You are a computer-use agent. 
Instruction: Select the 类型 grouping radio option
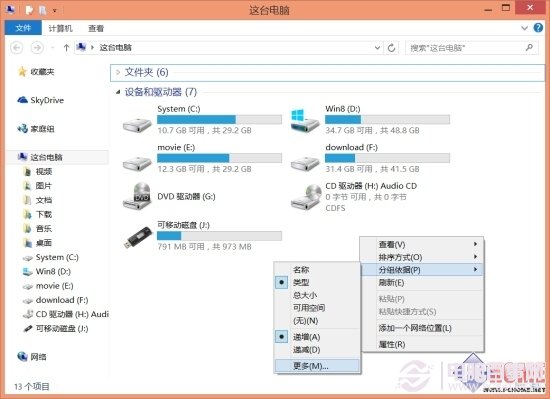coord(282,282)
